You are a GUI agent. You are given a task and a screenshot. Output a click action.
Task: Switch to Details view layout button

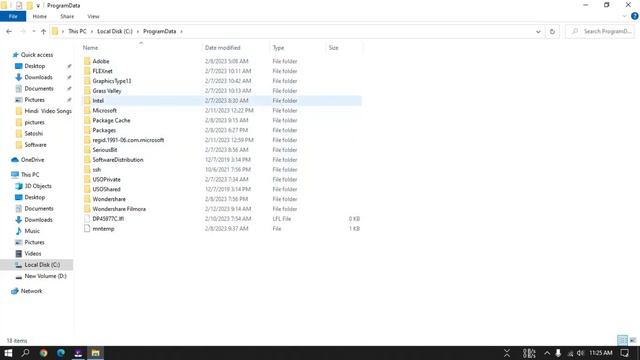[x=622, y=340]
